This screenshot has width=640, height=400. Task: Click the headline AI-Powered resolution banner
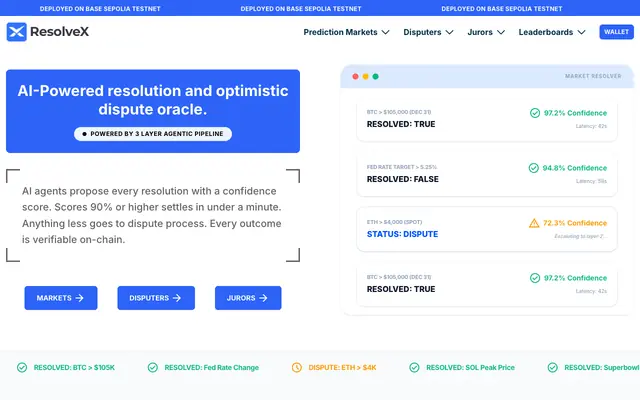[153, 111]
